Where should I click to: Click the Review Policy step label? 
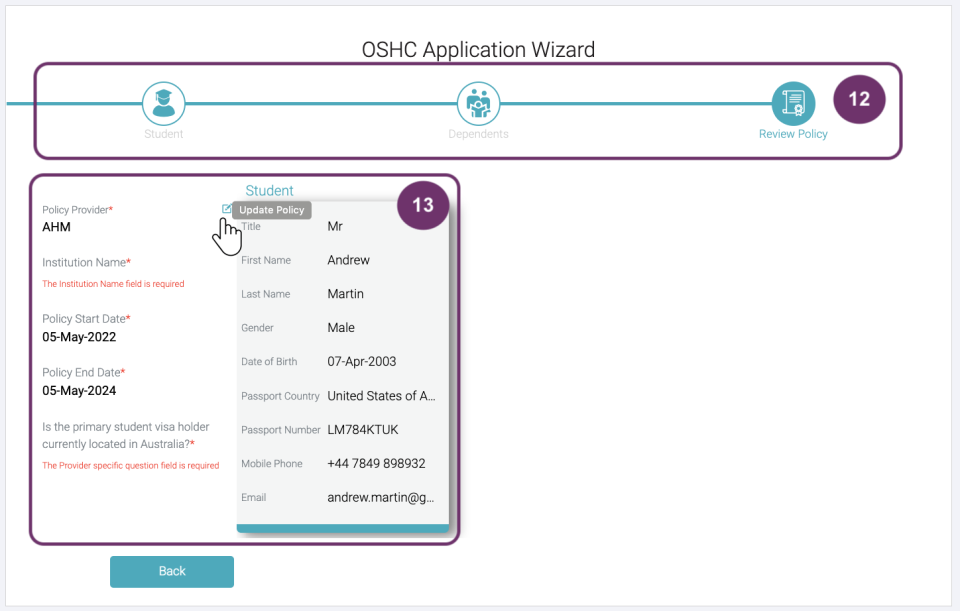tap(793, 134)
